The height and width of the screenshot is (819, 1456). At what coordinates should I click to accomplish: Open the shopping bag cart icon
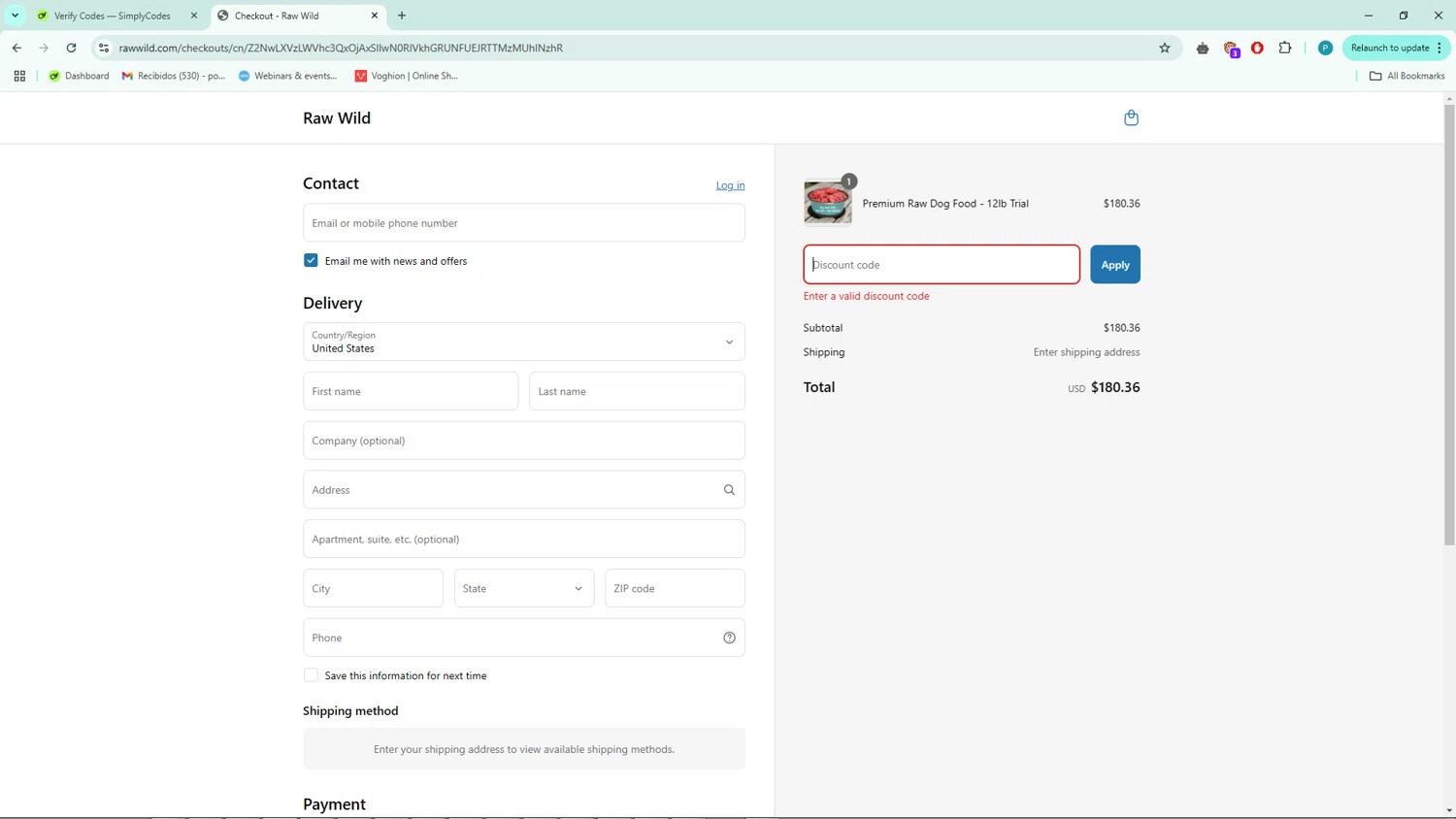[1131, 117]
